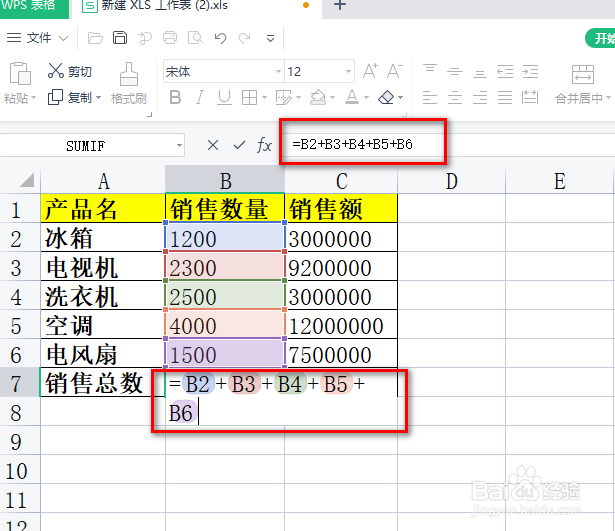Click cell with 12000000
The image size is (615, 531).
click(341, 325)
